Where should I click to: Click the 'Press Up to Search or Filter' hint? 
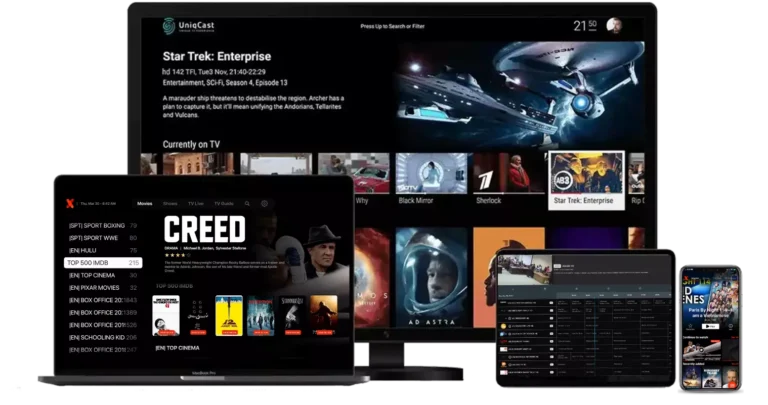tap(392, 26)
